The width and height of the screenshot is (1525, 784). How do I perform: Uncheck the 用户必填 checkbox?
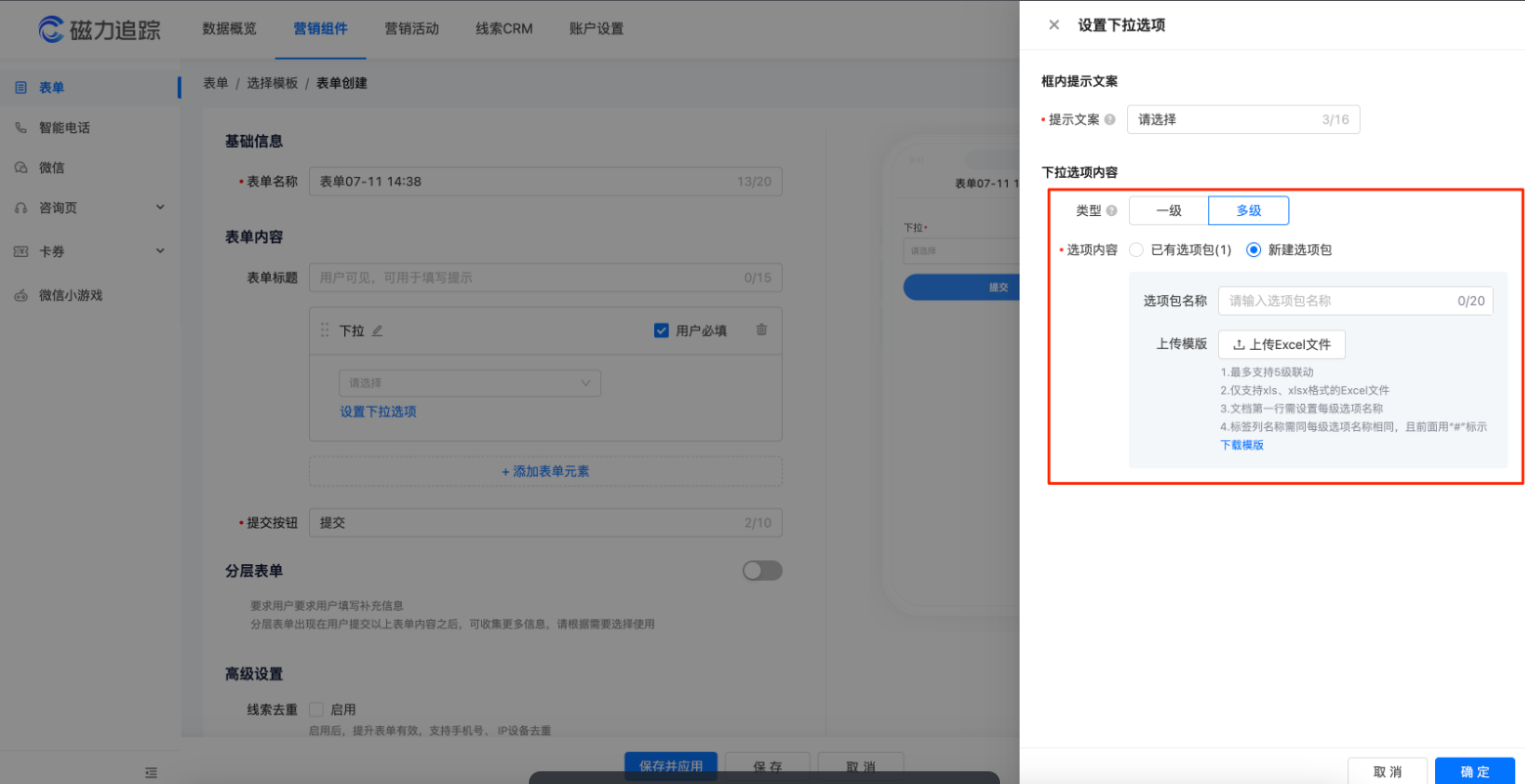(662, 329)
